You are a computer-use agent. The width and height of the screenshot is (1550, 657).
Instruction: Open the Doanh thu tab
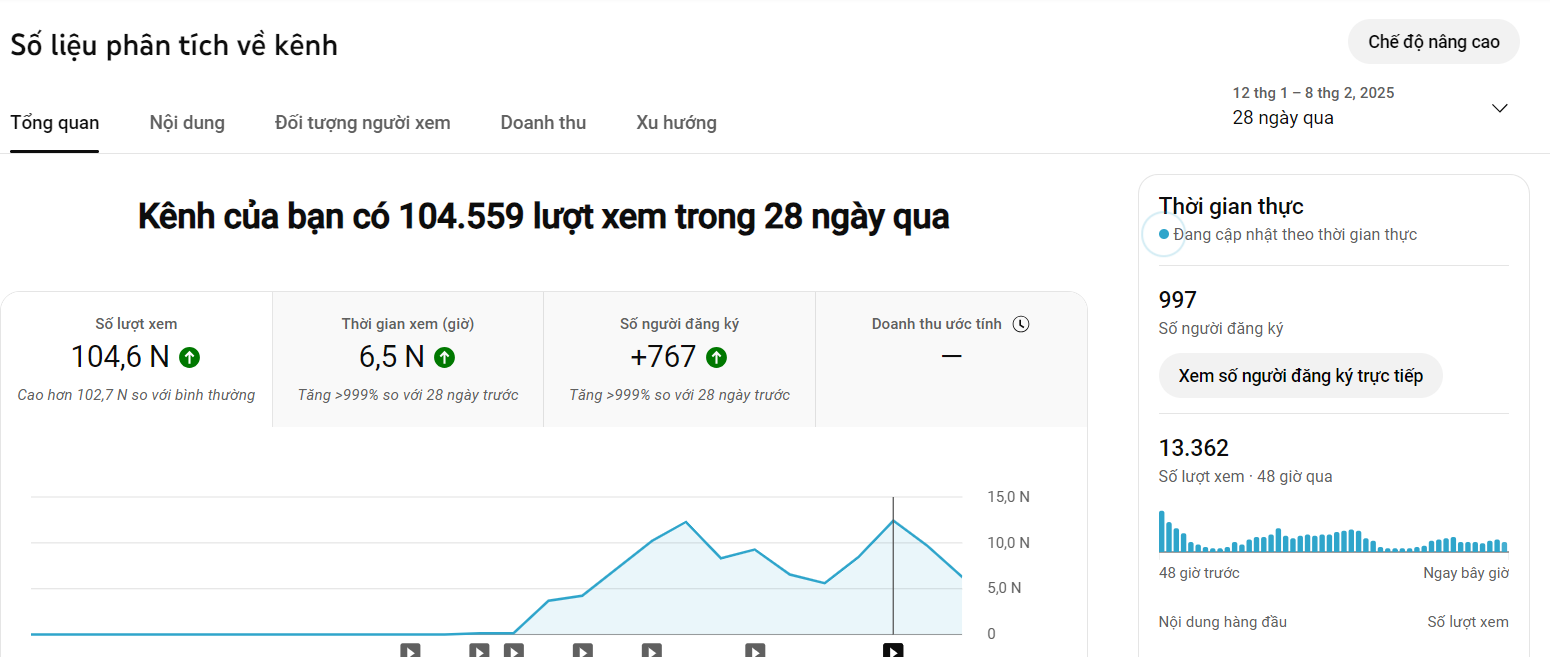coord(543,123)
